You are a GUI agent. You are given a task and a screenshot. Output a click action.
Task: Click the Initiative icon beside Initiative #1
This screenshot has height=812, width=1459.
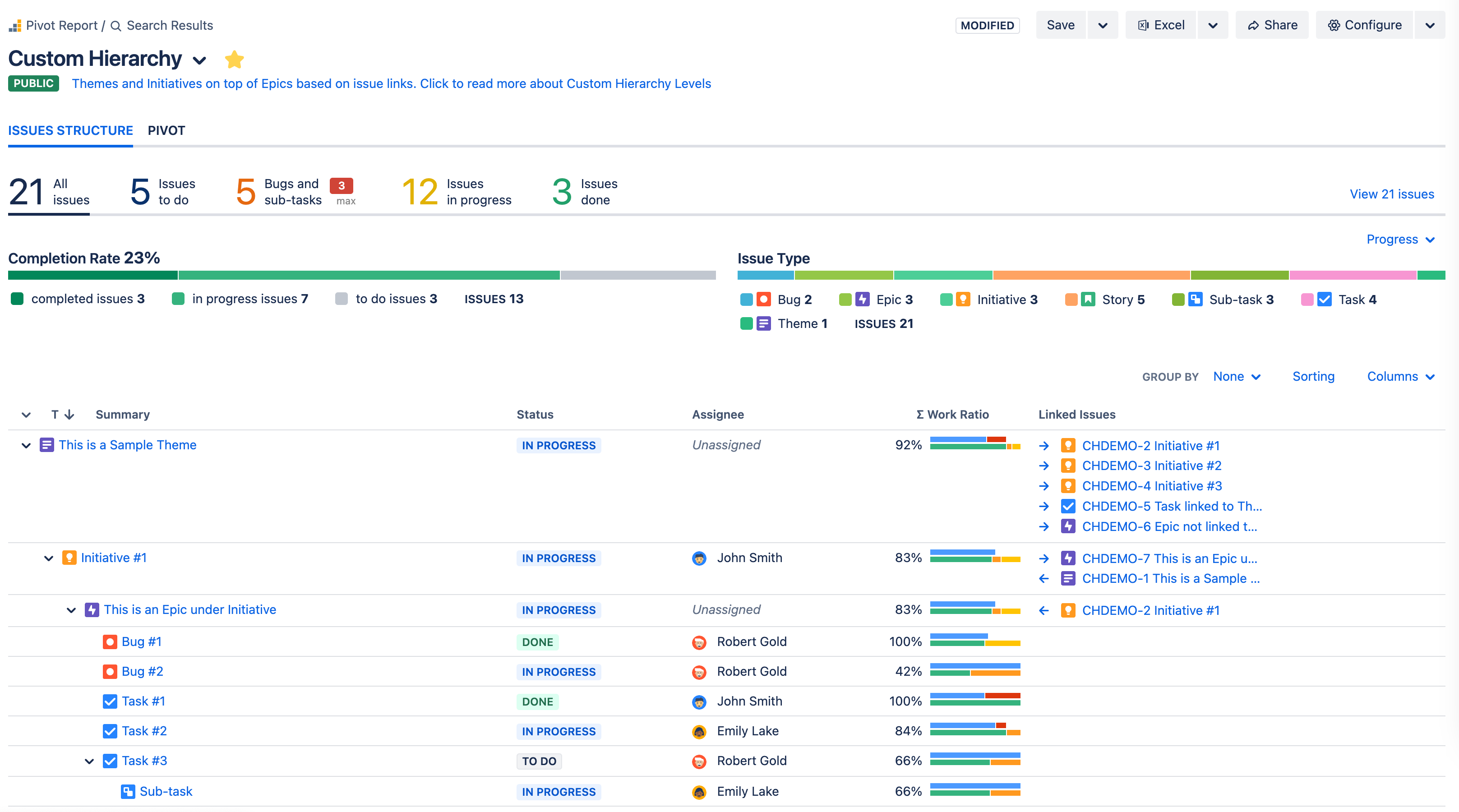pos(69,557)
